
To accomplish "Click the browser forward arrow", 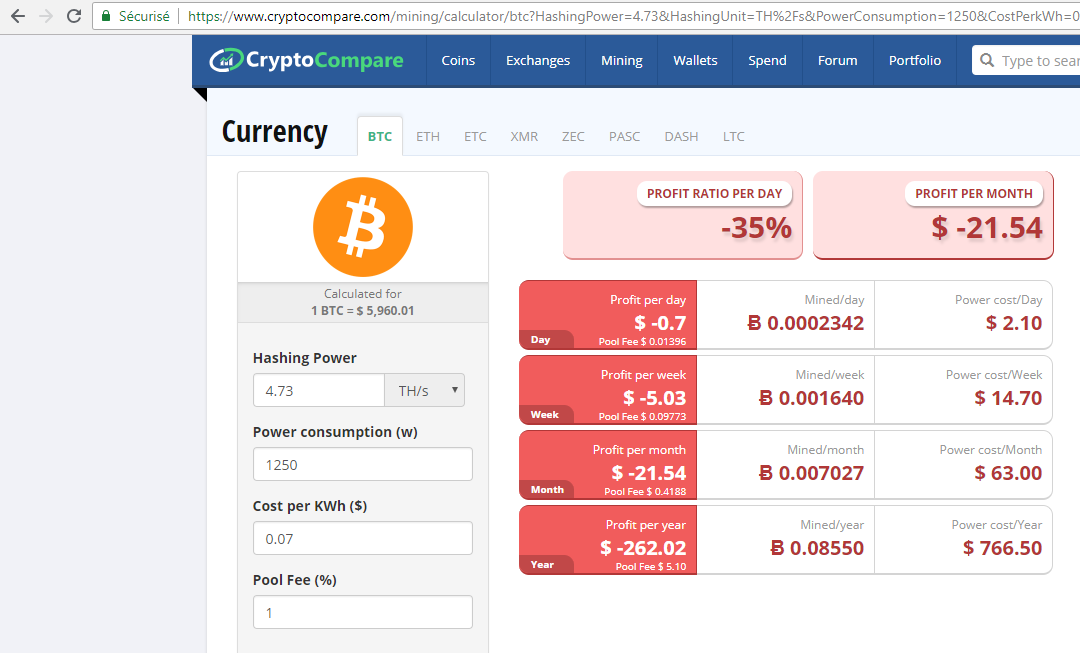I will 46,16.
